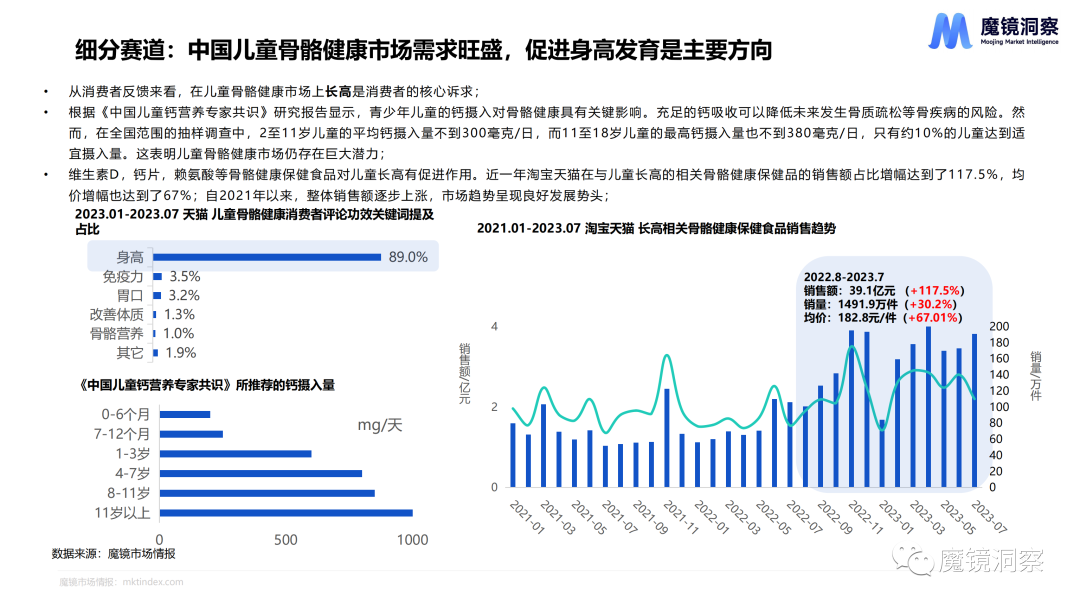Select the 天猫 儿童骨骼健康消费者评论功效关键词 chart title

255,222
